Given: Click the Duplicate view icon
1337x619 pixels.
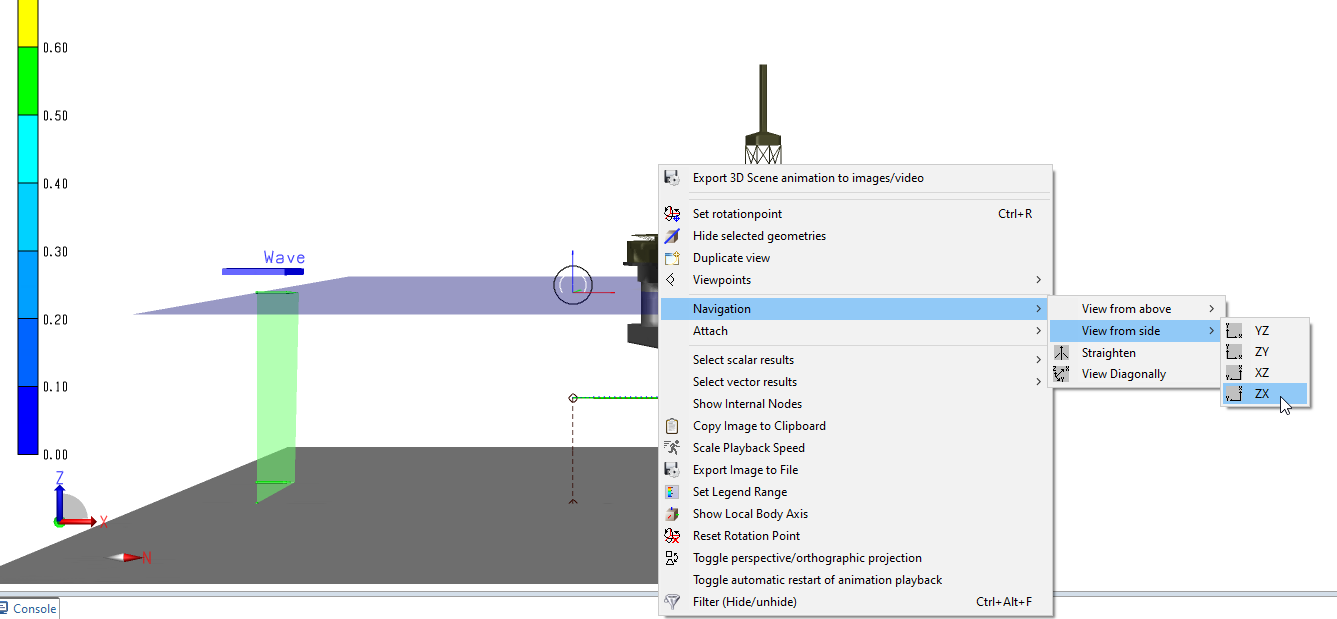Looking at the screenshot, I should pyautogui.click(x=672, y=258).
